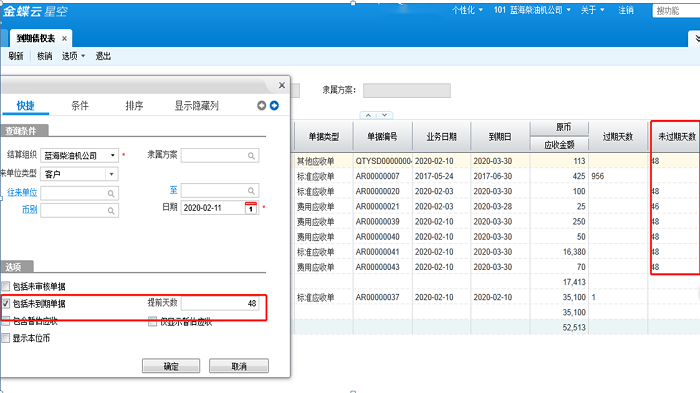Sort by 单据编号 column header
The image size is (700, 393).
click(x=383, y=136)
